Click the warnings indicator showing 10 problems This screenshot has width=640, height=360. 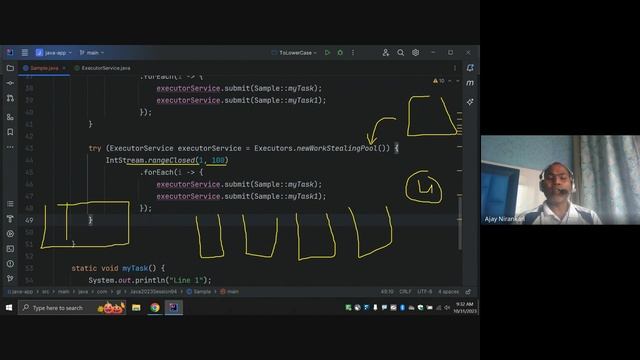pyautogui.click(x=439, y=81)
